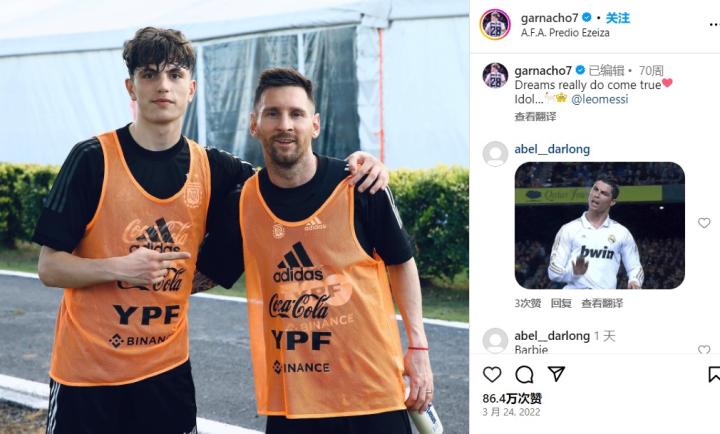
Task: Open abel__darlong's profile avatar
Action: point(495,154)
